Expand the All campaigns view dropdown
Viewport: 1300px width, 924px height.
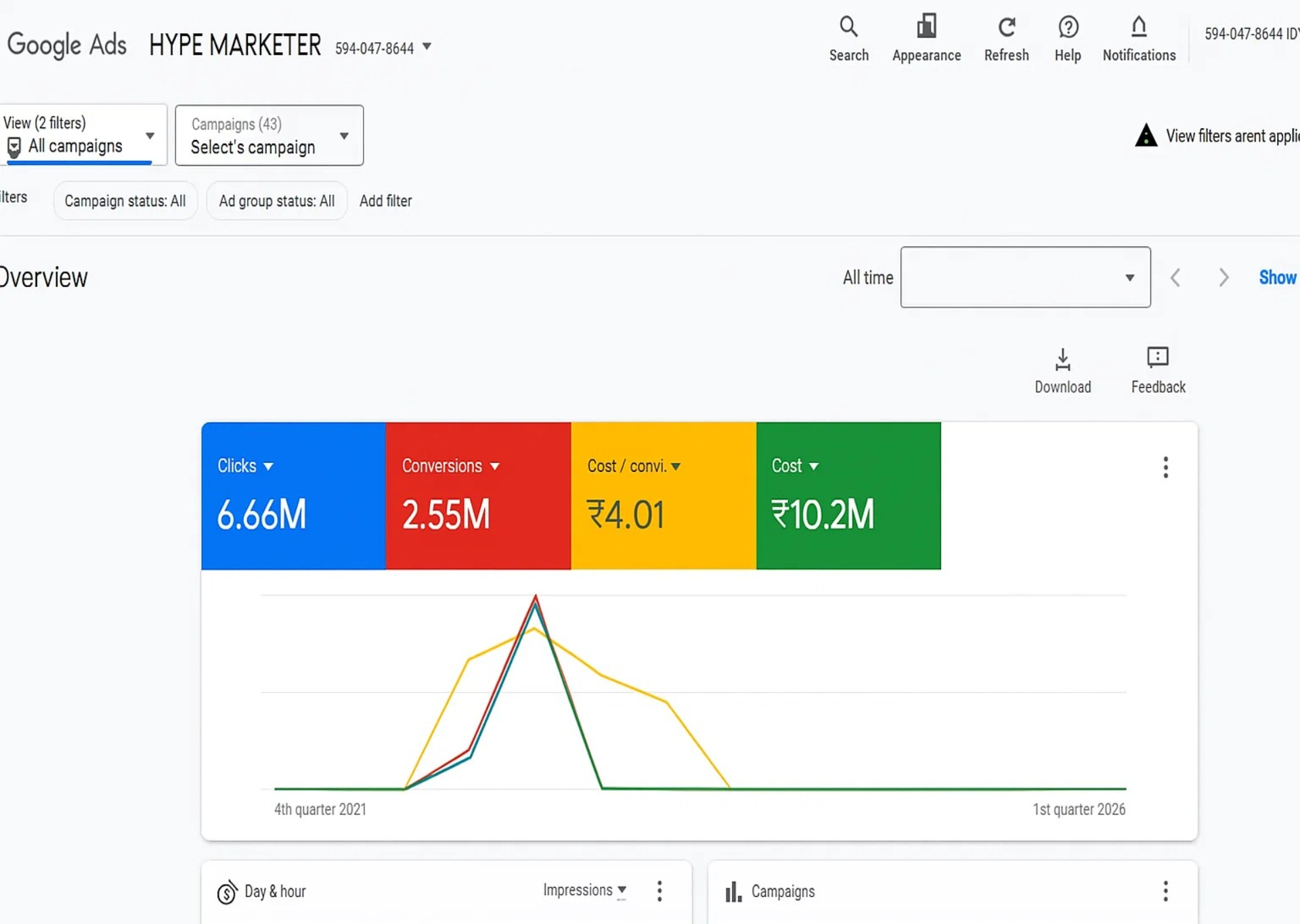tap(150, 135)
